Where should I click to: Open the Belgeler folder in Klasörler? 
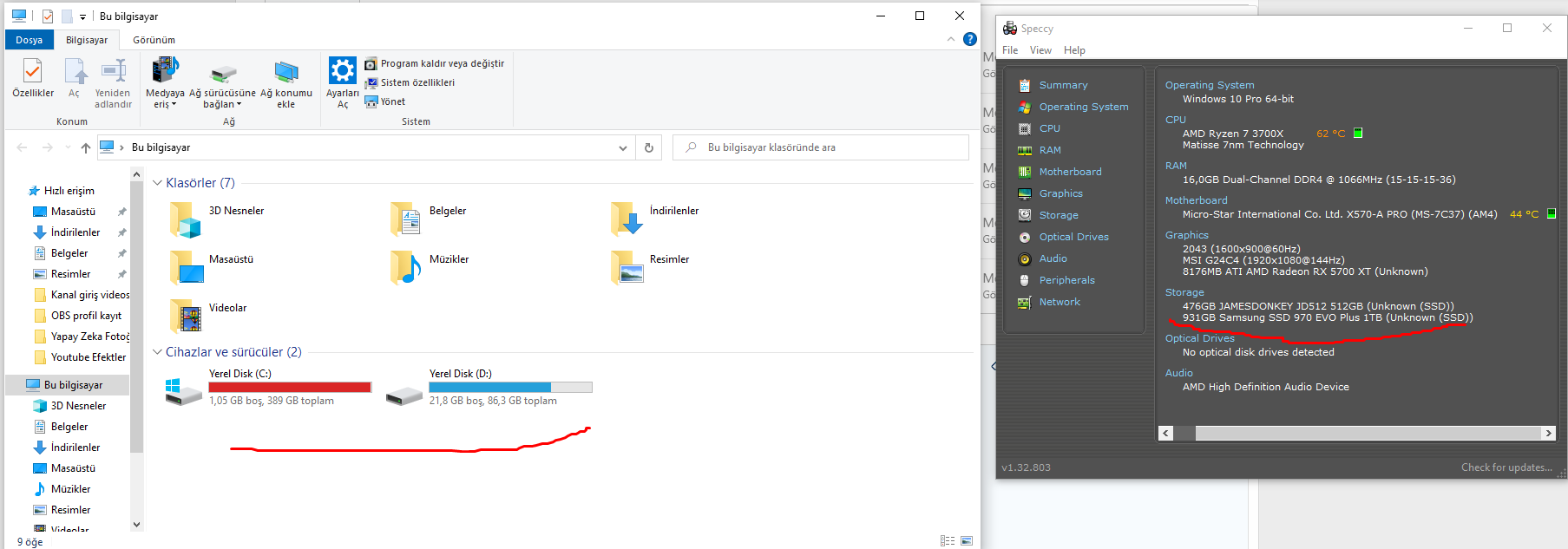pyautogui.click(x=406, y=219)
